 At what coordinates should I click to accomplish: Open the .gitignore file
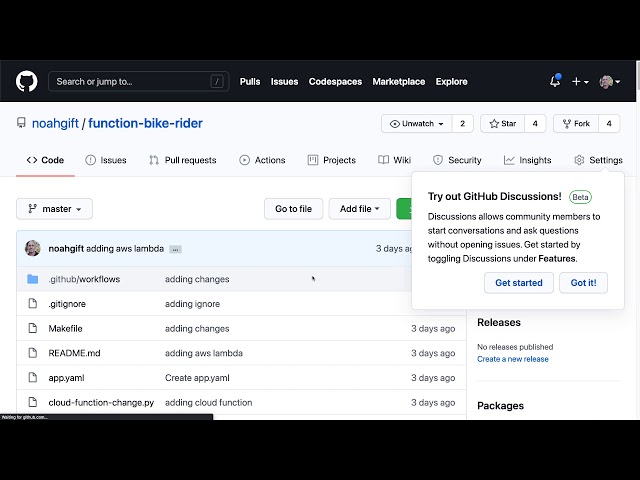point(67,304)
